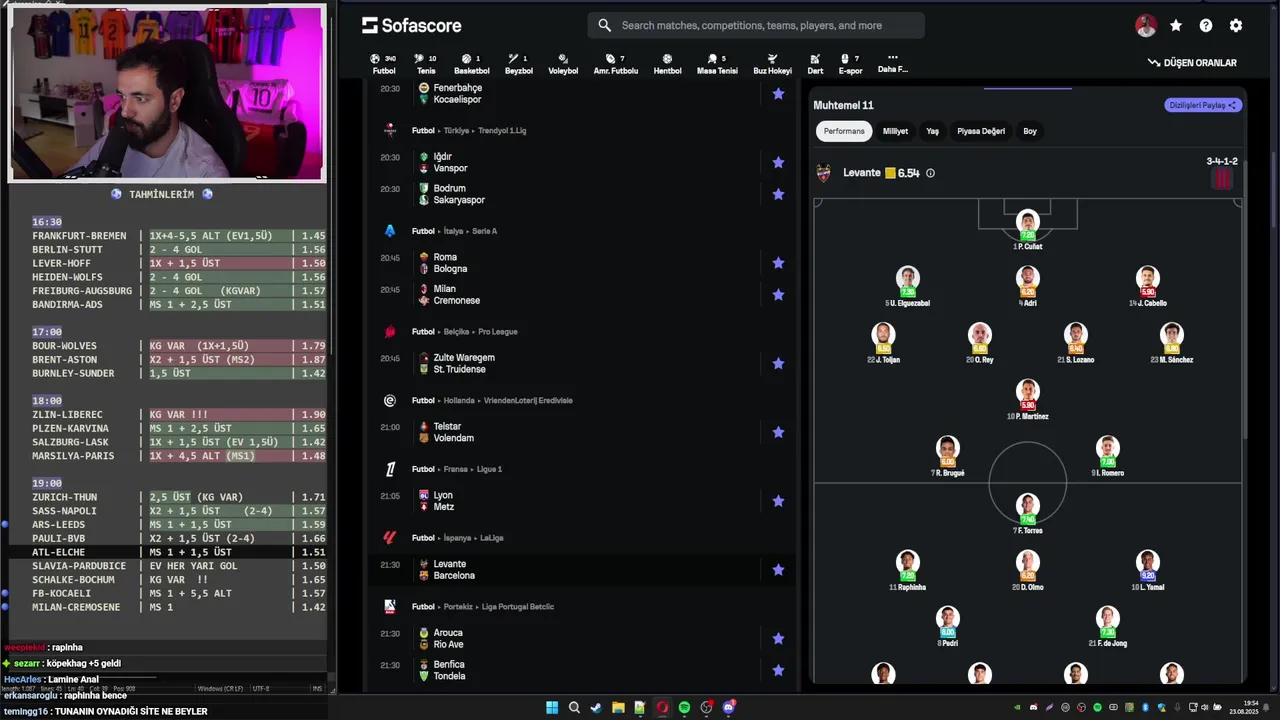The width and height of the screenshot is (1280, 720).
Task: Open the Buz Hokeyi sport category
Action: (772, 64)
